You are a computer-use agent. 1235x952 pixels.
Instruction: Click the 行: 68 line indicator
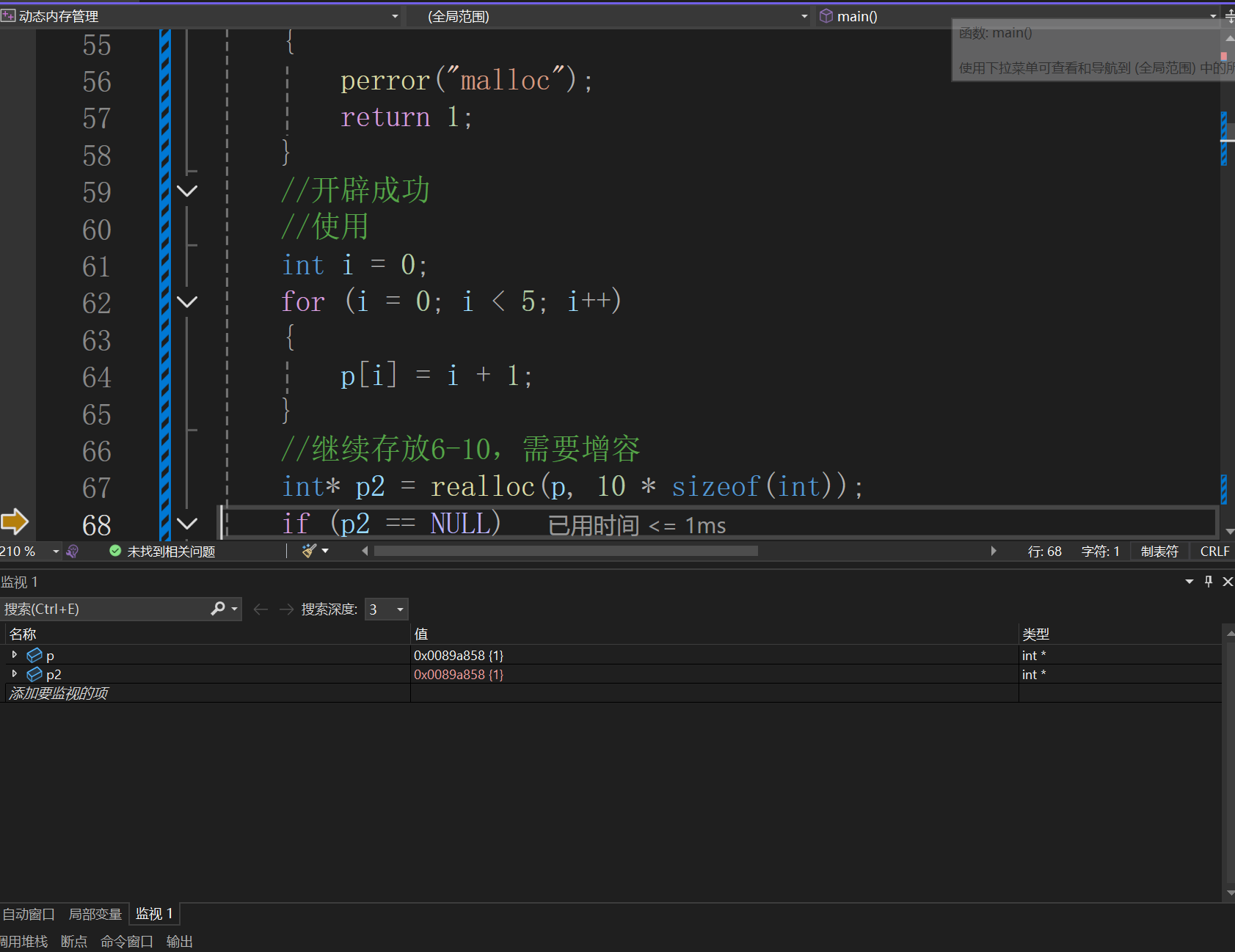(1044, 552)
